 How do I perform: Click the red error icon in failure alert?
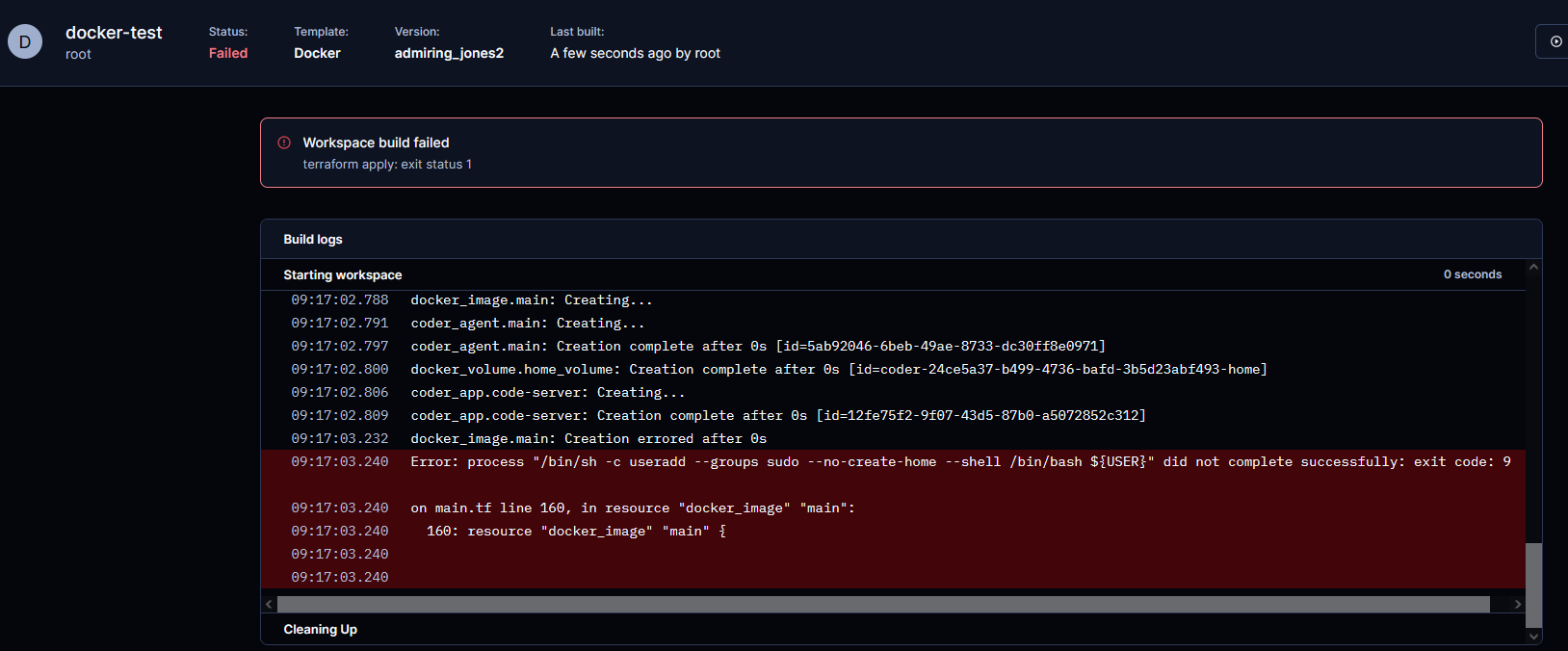(x=284, y=143)
